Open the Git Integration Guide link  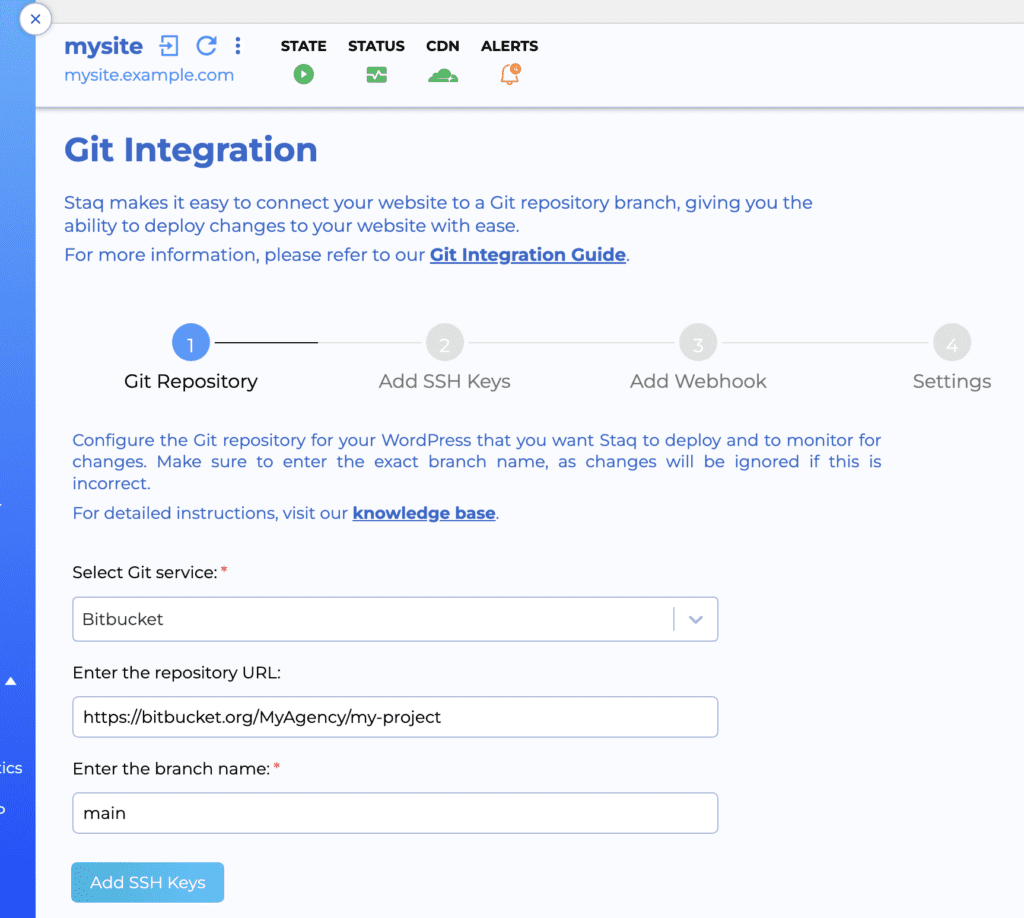click(x=528, y=255)
